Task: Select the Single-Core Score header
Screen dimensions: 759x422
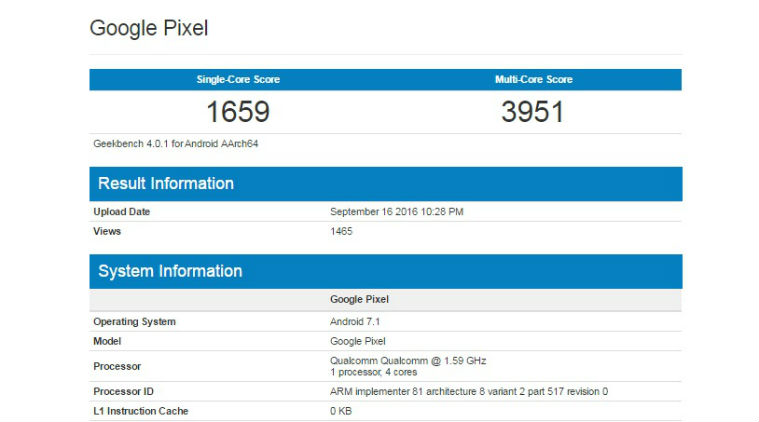Action: (238, 79)
